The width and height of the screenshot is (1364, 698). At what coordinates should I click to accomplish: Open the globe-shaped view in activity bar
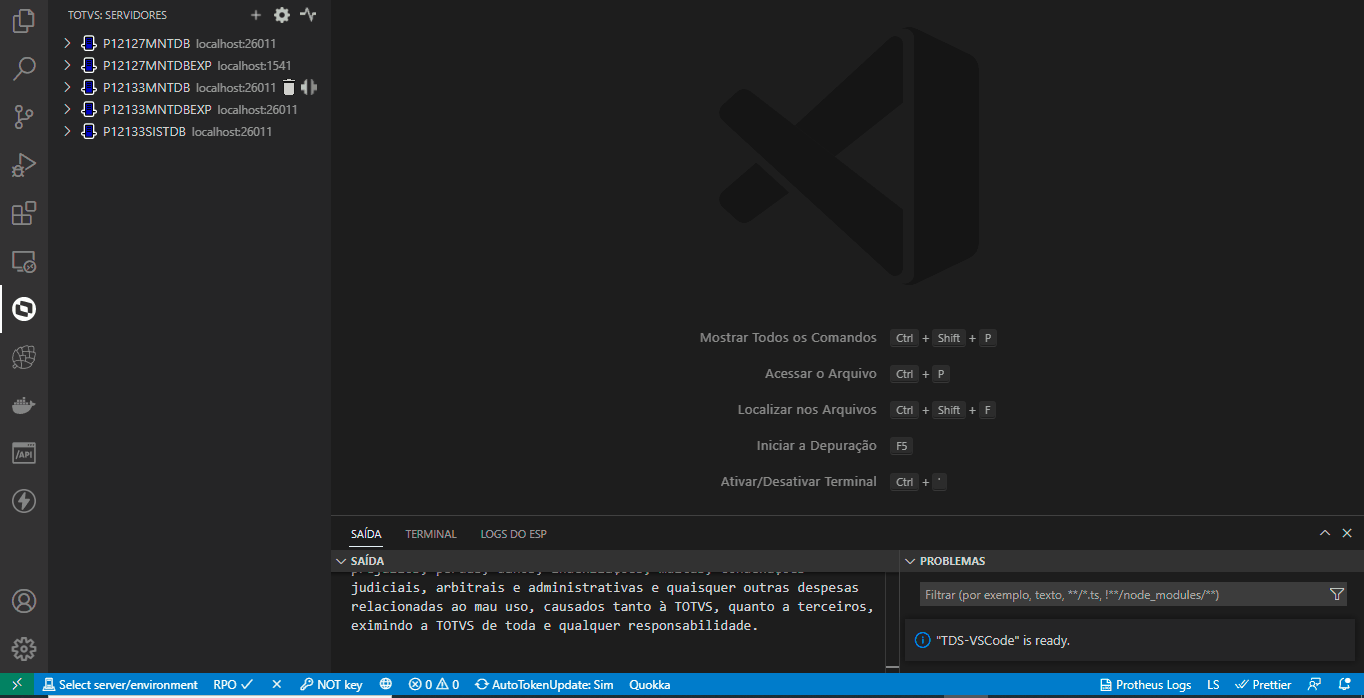click(x=24, y=357)
